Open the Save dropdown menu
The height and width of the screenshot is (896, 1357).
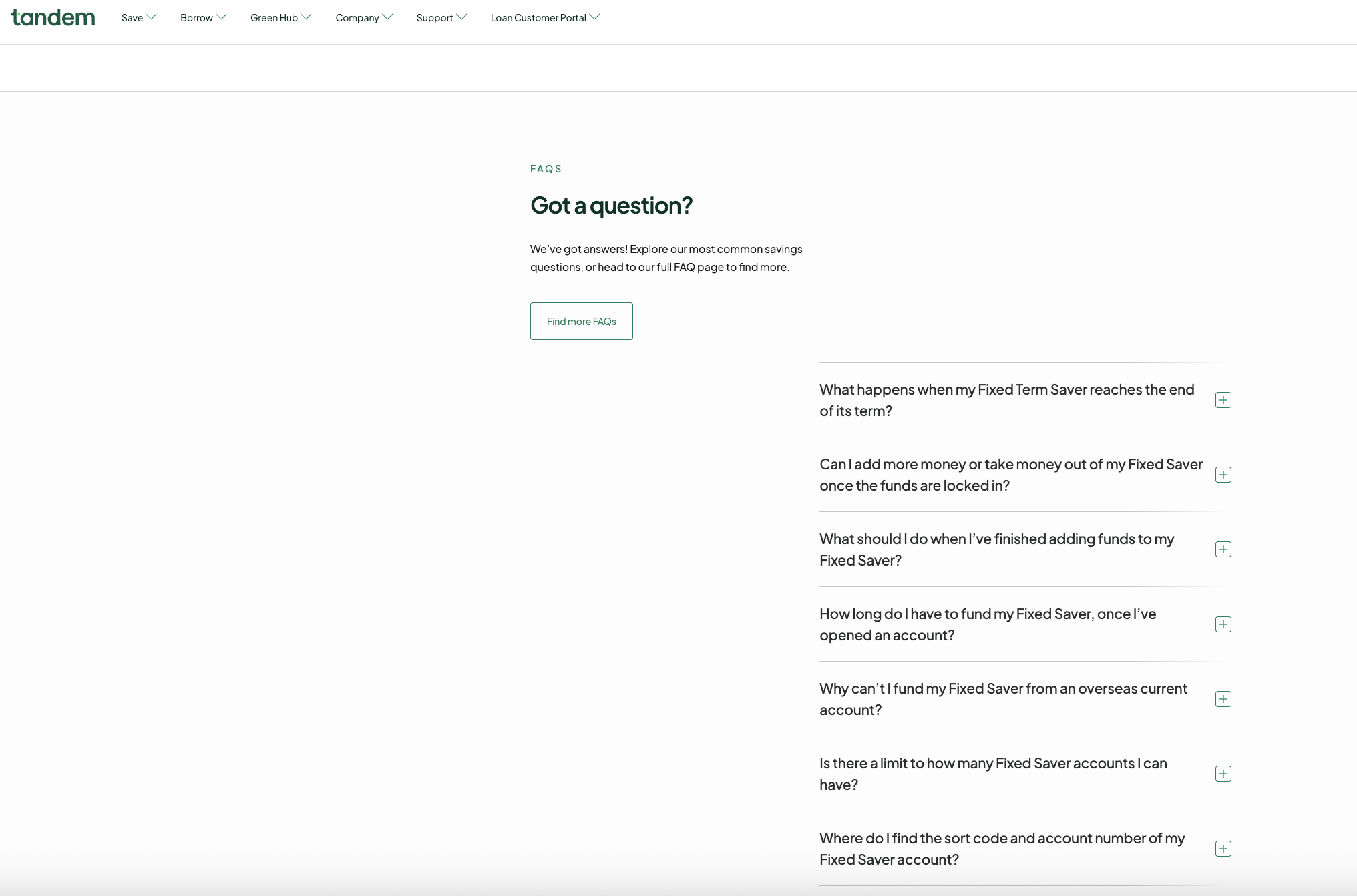pos(138,18)
